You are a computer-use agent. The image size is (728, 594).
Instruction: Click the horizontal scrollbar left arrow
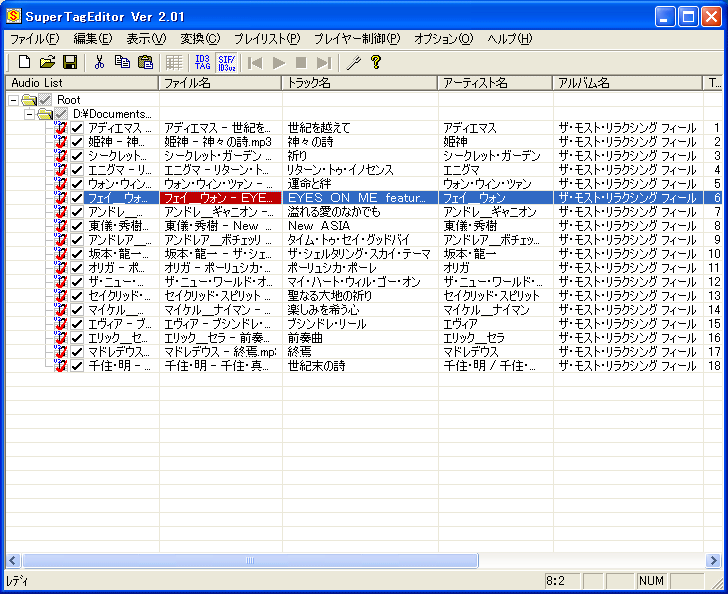pos(13,561)
